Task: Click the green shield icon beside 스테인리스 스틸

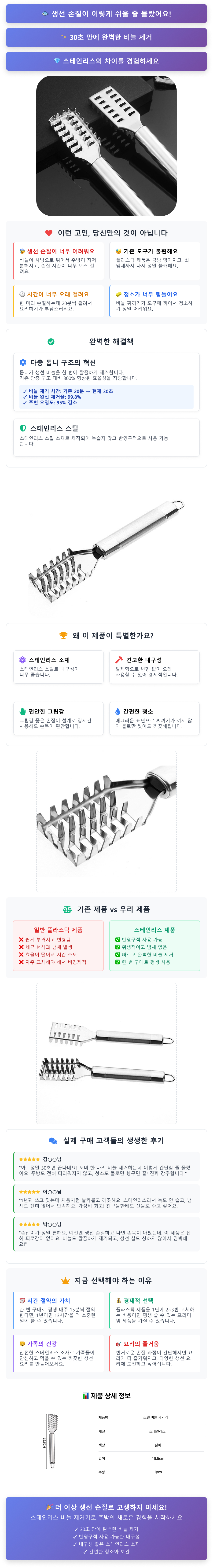Action: (23, 428)
